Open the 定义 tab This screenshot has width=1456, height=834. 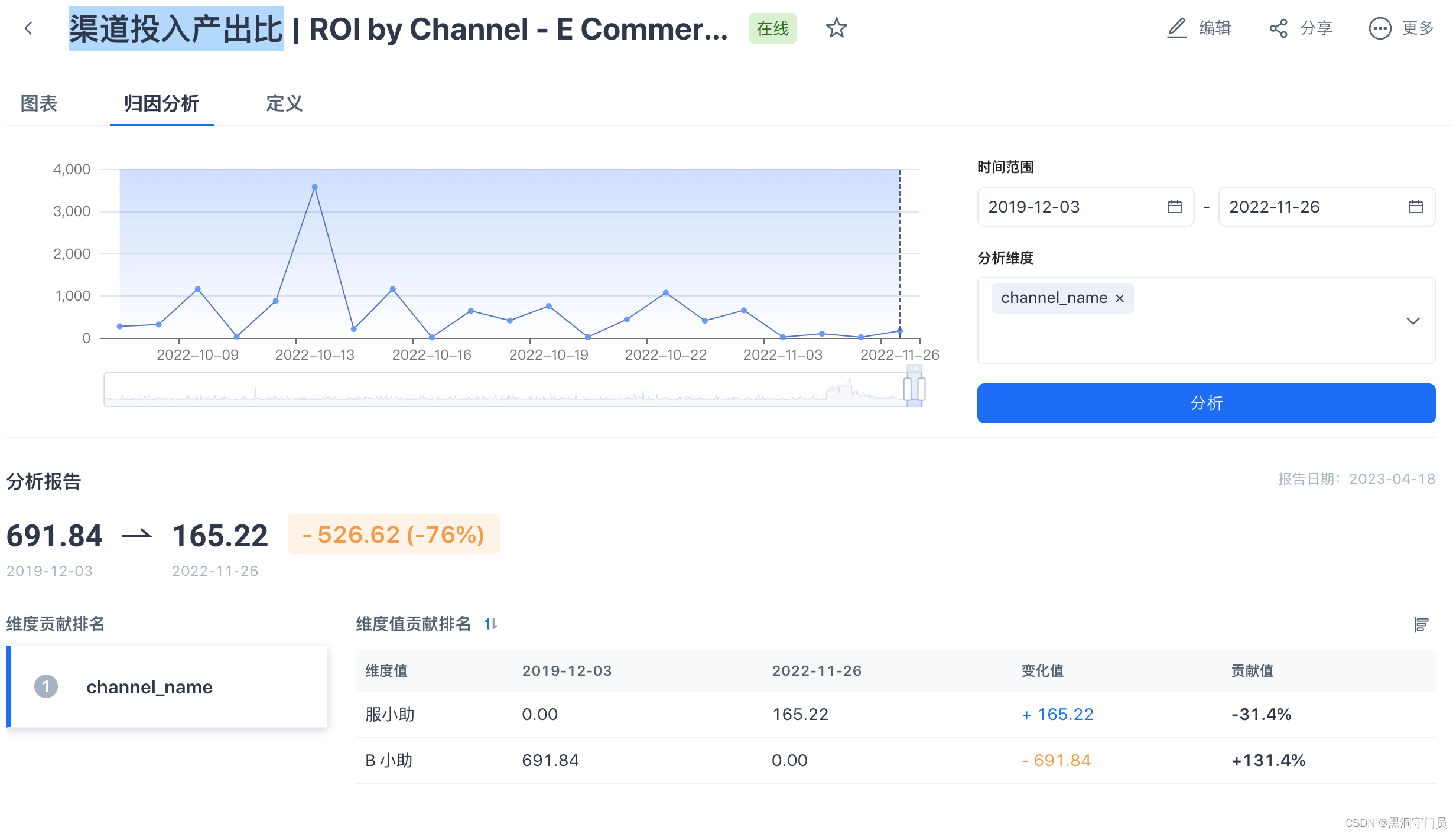pos(284,103)
